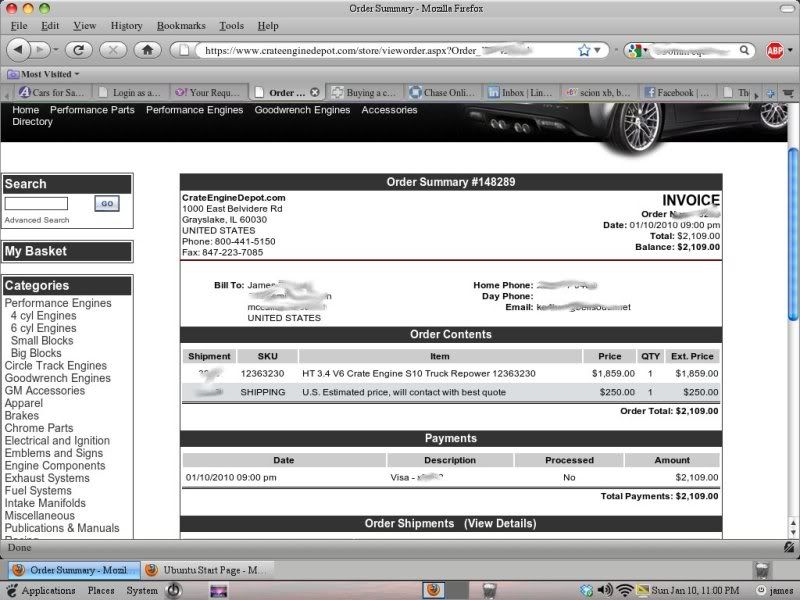Open the System menu in GNOME panel
The height and width of the screenshot is (600, 800).
coord(142,590)
